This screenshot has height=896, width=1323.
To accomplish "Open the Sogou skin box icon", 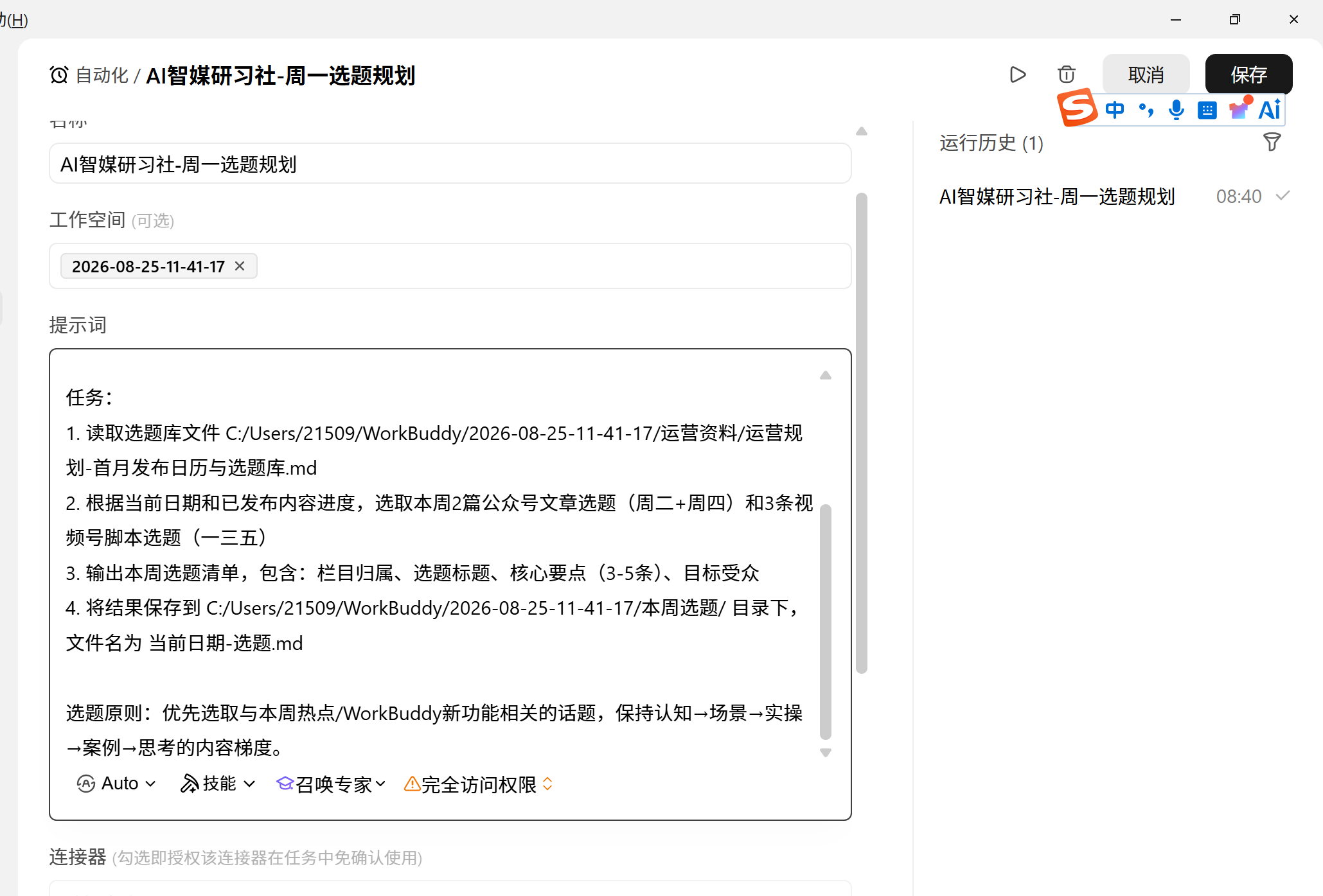I will coord(1239,109).
